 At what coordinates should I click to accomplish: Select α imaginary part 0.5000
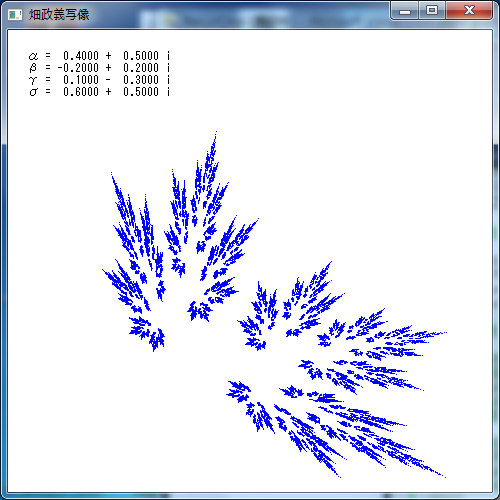pyautogui.click(x=141, y=56)
